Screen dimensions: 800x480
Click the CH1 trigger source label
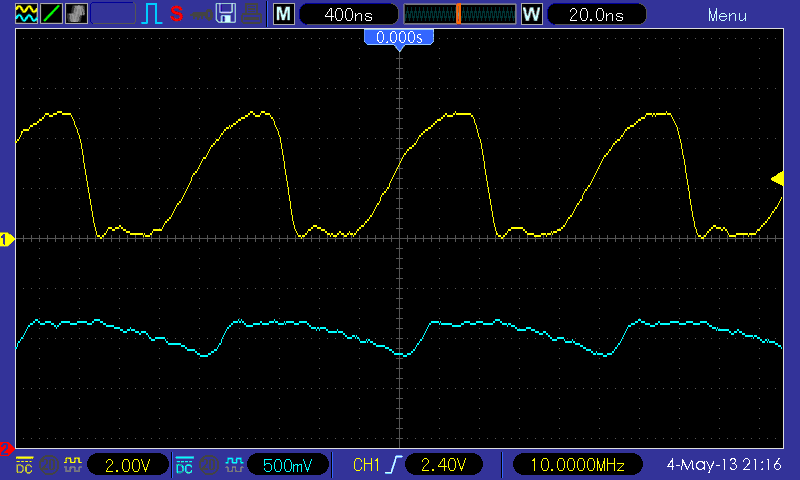click(366, 465)
